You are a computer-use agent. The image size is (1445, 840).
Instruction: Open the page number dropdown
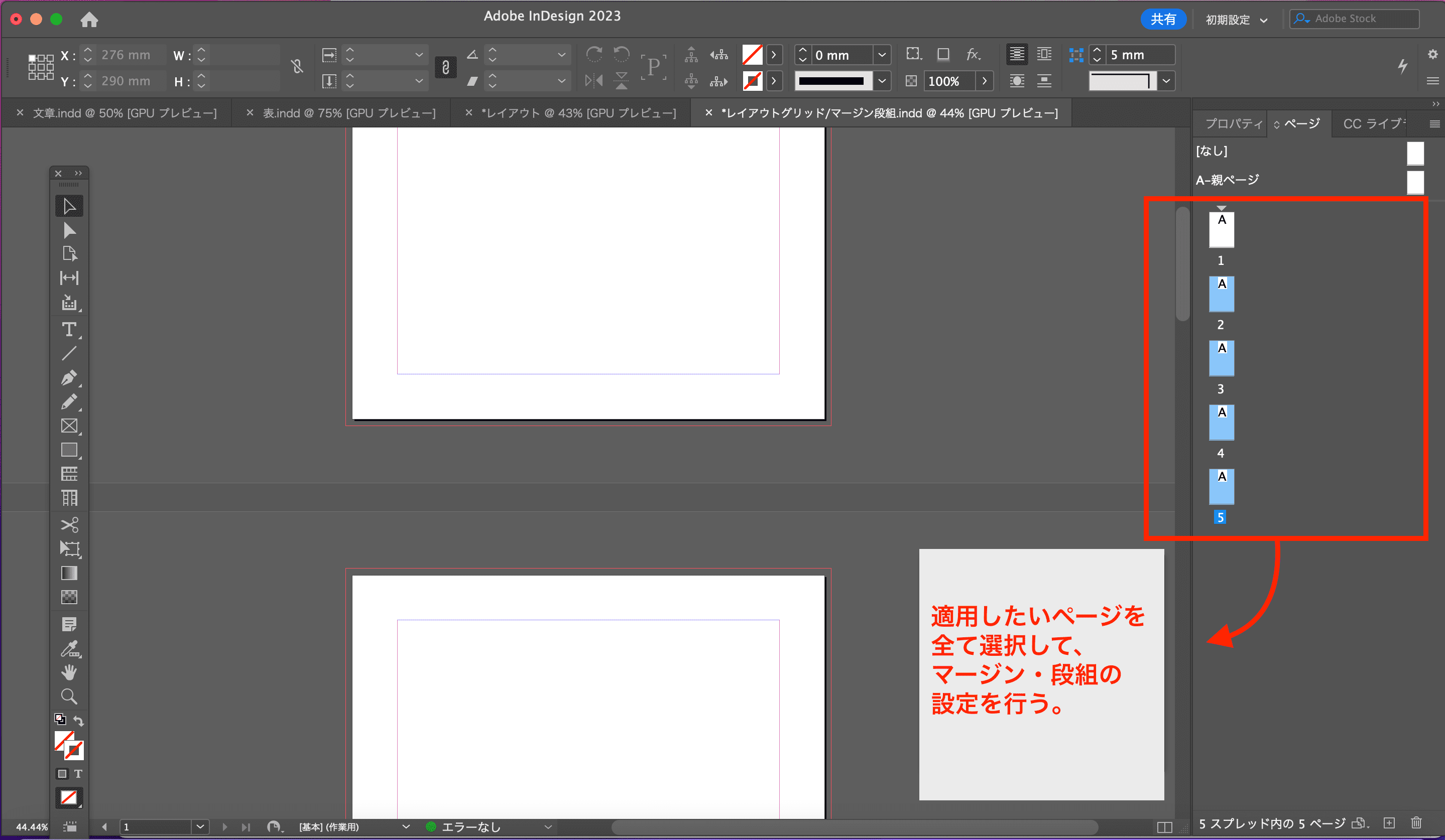click(x=200, y=827)
